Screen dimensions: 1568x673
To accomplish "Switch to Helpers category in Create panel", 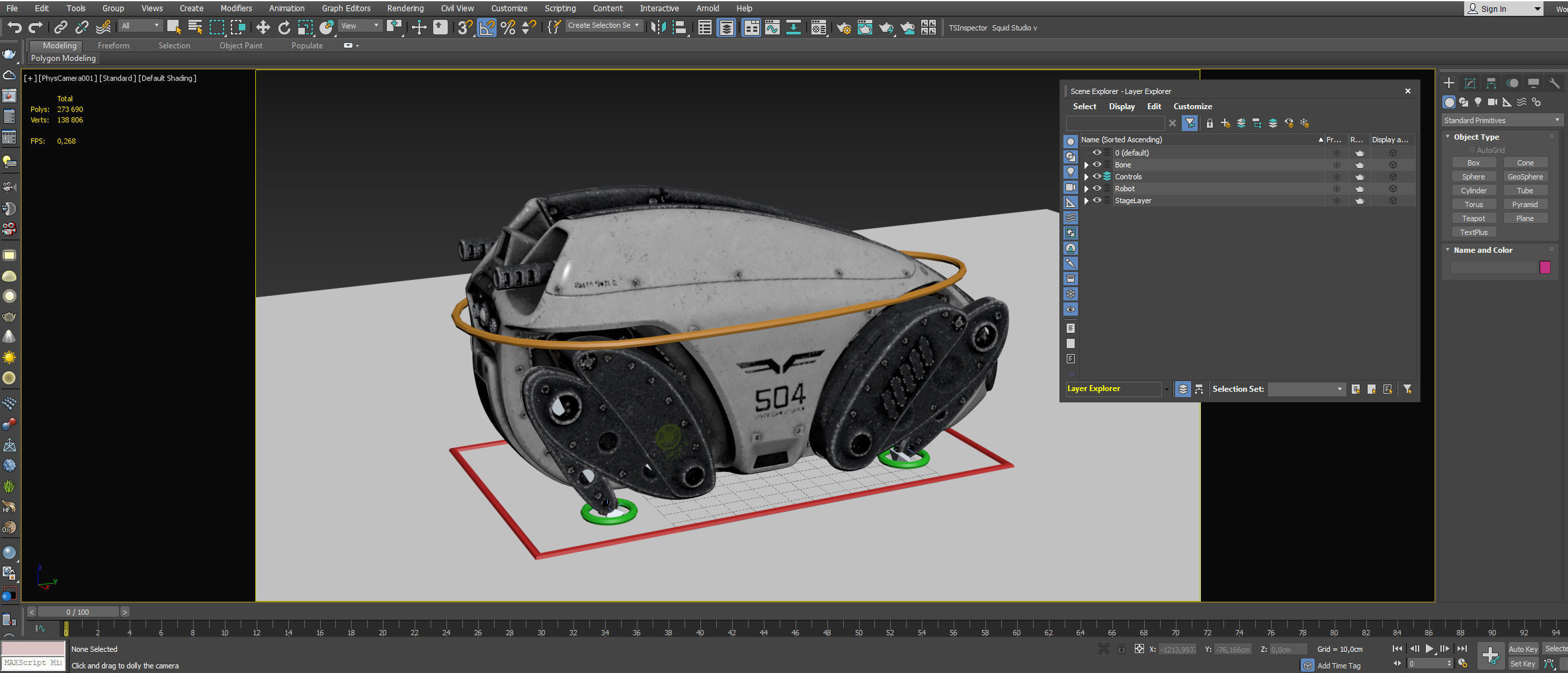I will click(1507, 102).
